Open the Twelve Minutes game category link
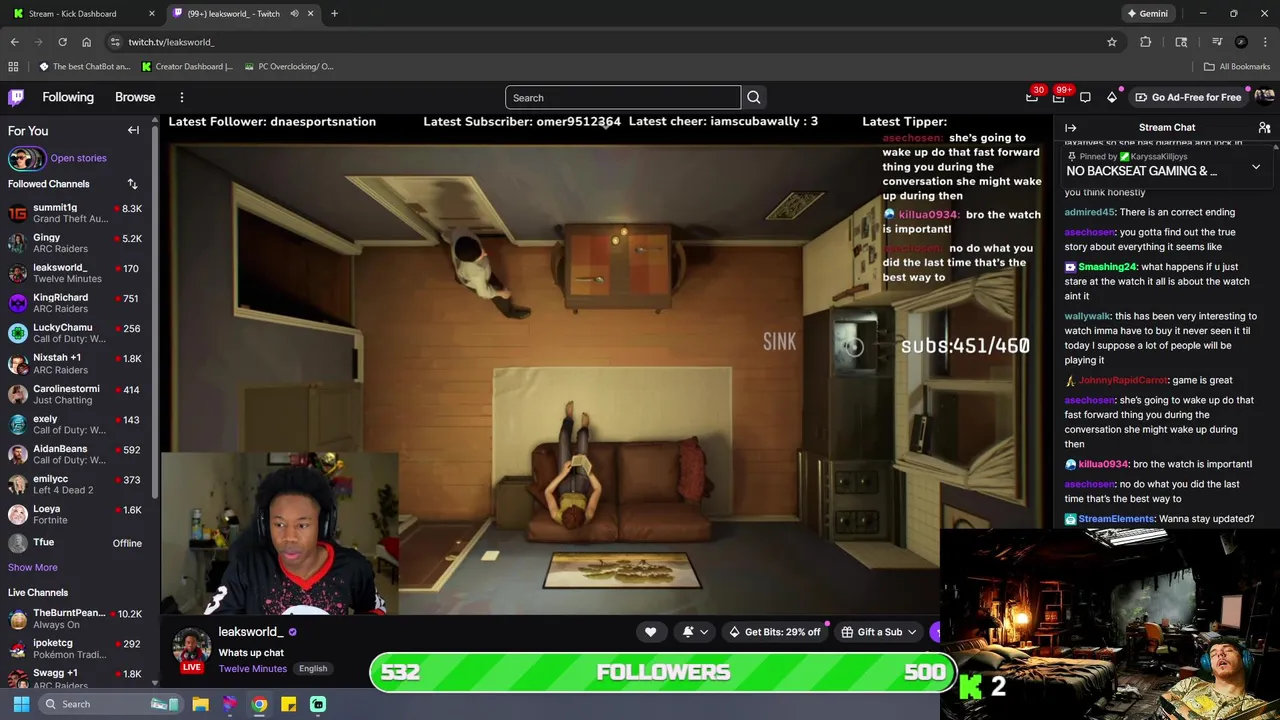 253,669
